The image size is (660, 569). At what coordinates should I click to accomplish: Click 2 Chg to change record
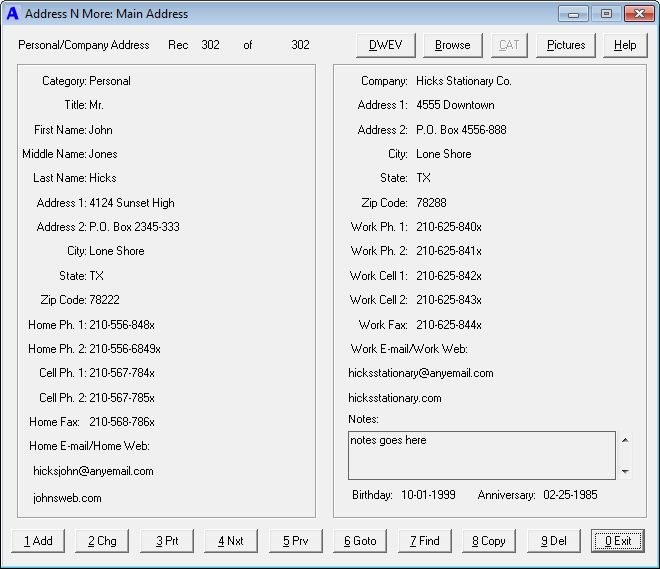coord(102,541)
